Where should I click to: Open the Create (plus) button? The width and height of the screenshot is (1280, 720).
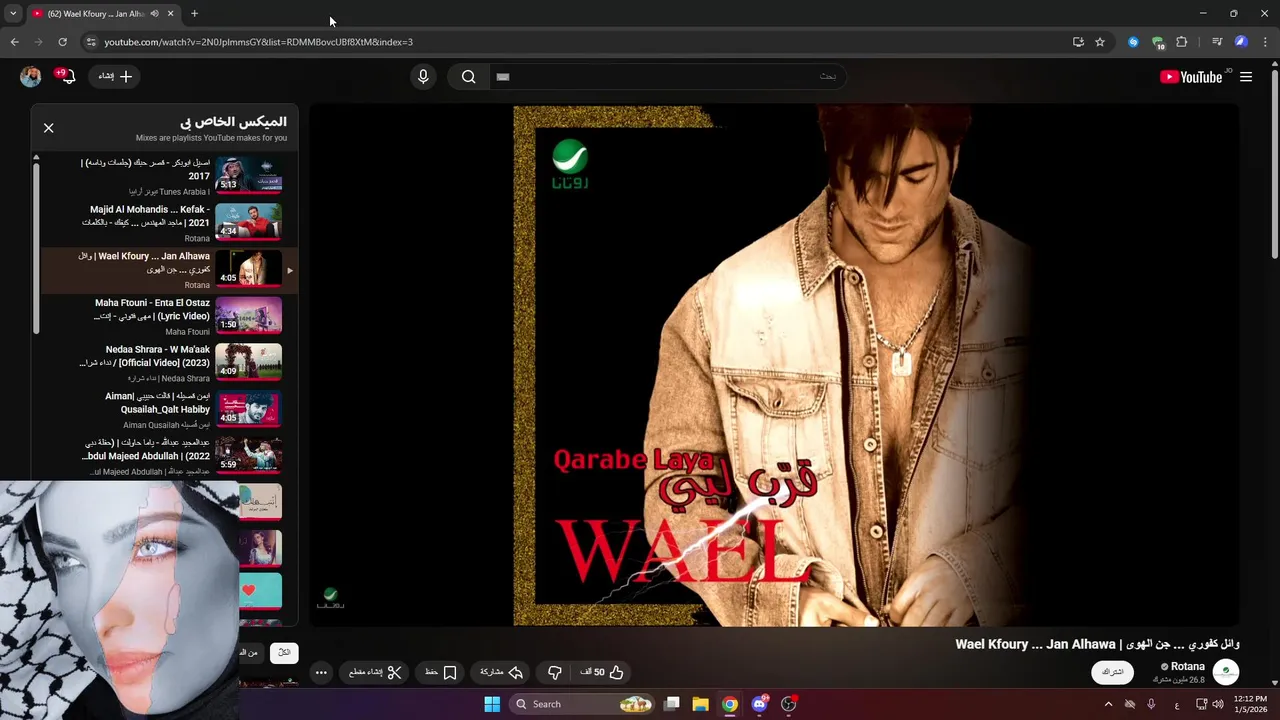click(116, 77)
